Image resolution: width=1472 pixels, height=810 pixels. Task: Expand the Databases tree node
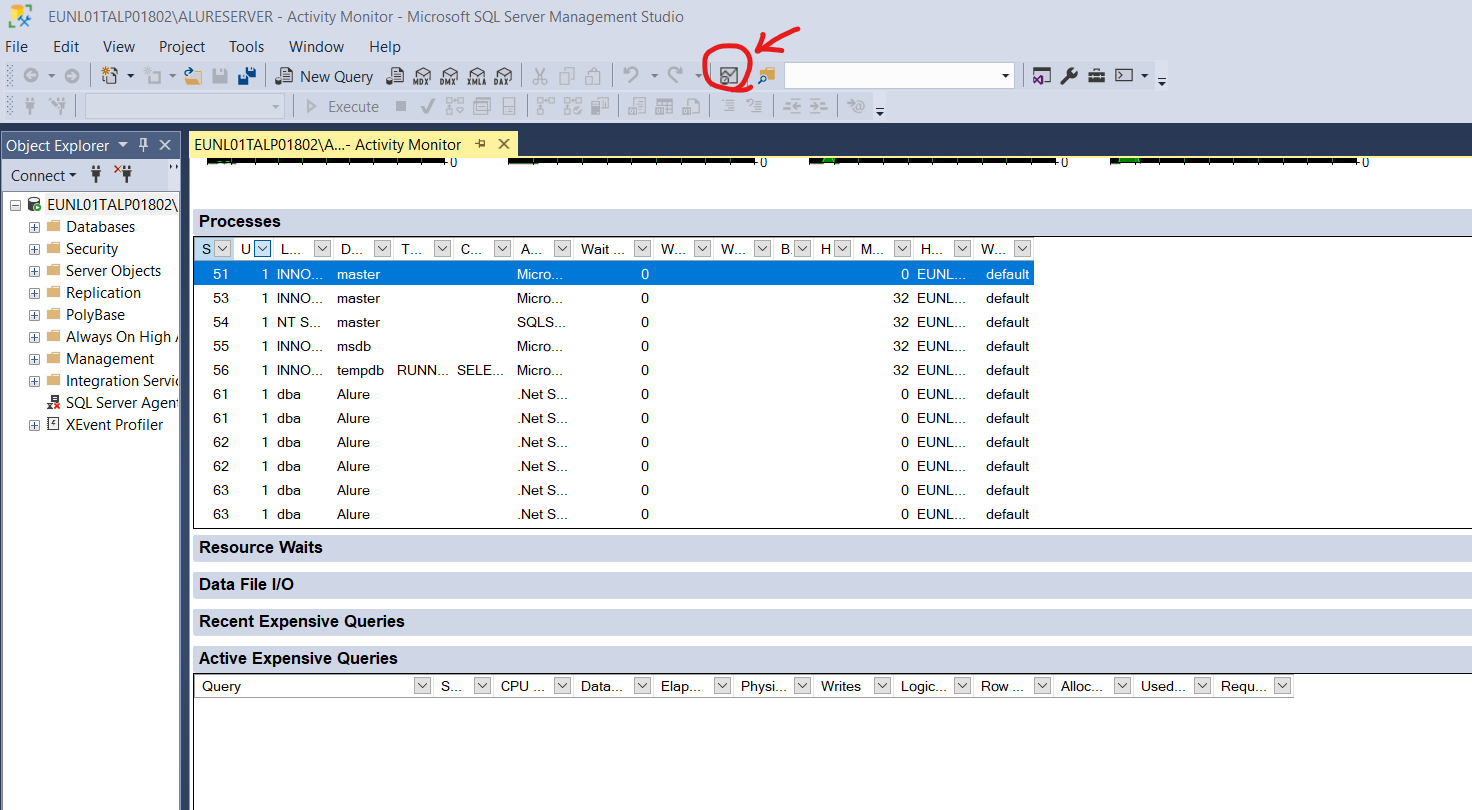pyautogui.click(x=34, y=227)
